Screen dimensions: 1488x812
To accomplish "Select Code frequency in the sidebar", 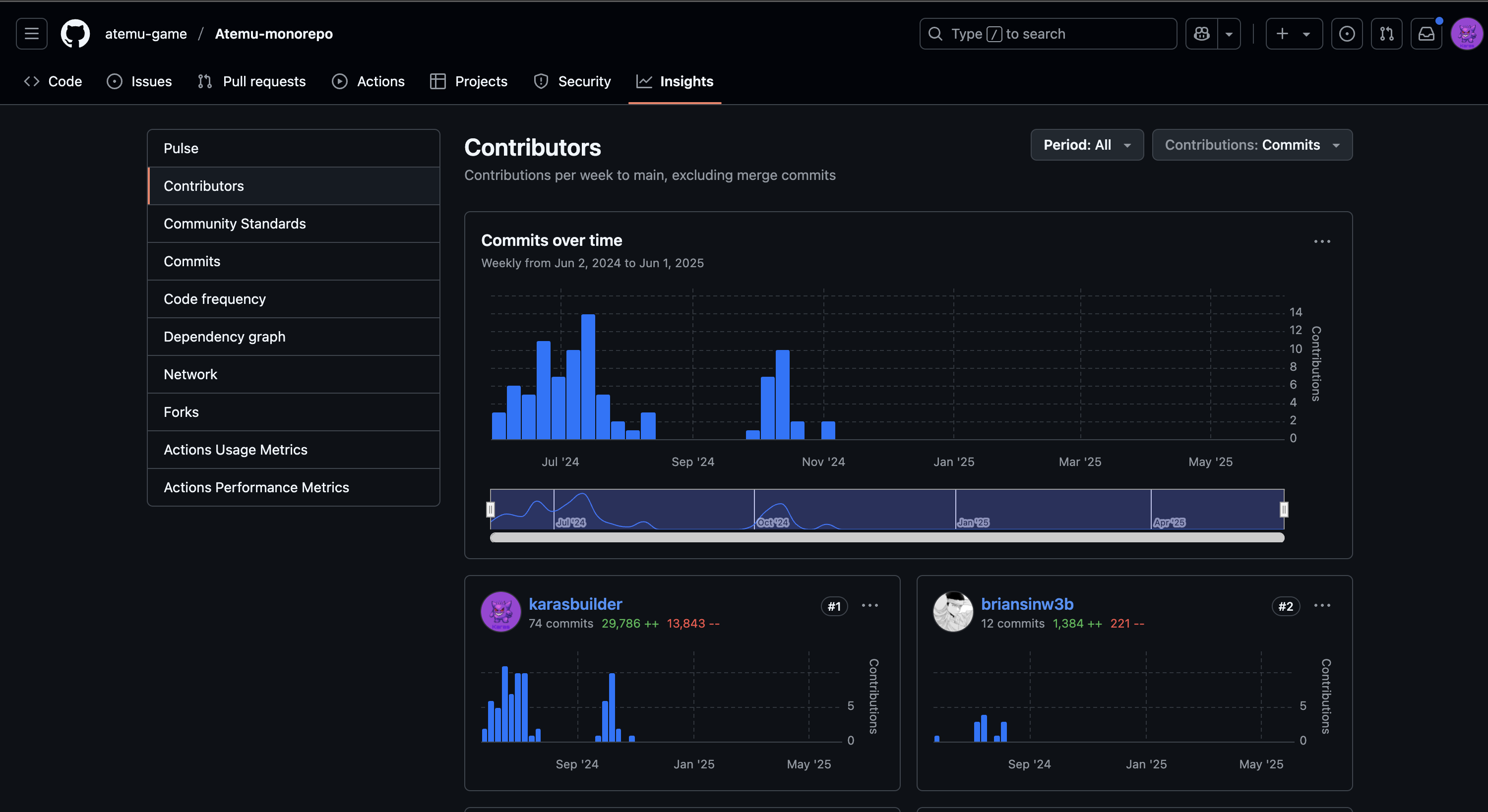I will (x=214, y=299).
